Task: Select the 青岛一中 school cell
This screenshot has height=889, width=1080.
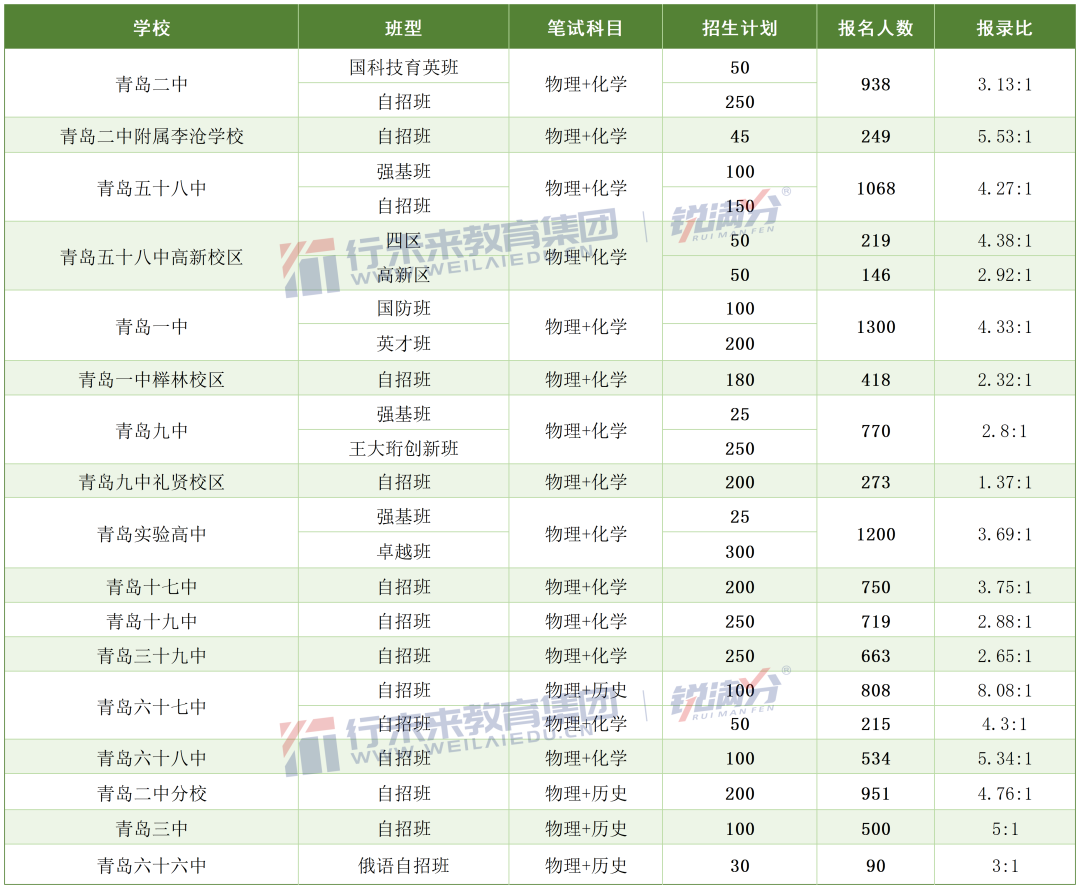Action: click(x=152, y=326)
